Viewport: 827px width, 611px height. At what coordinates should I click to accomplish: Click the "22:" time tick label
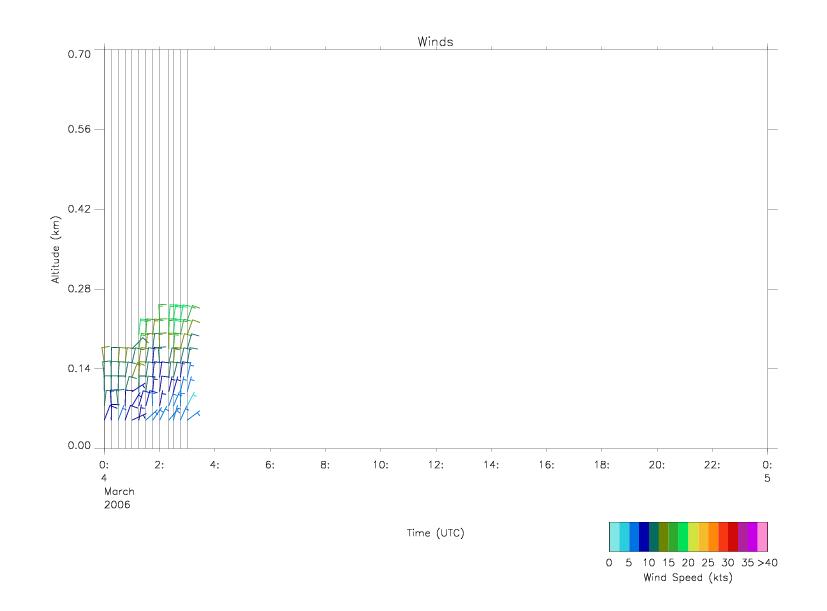(712, 465)
